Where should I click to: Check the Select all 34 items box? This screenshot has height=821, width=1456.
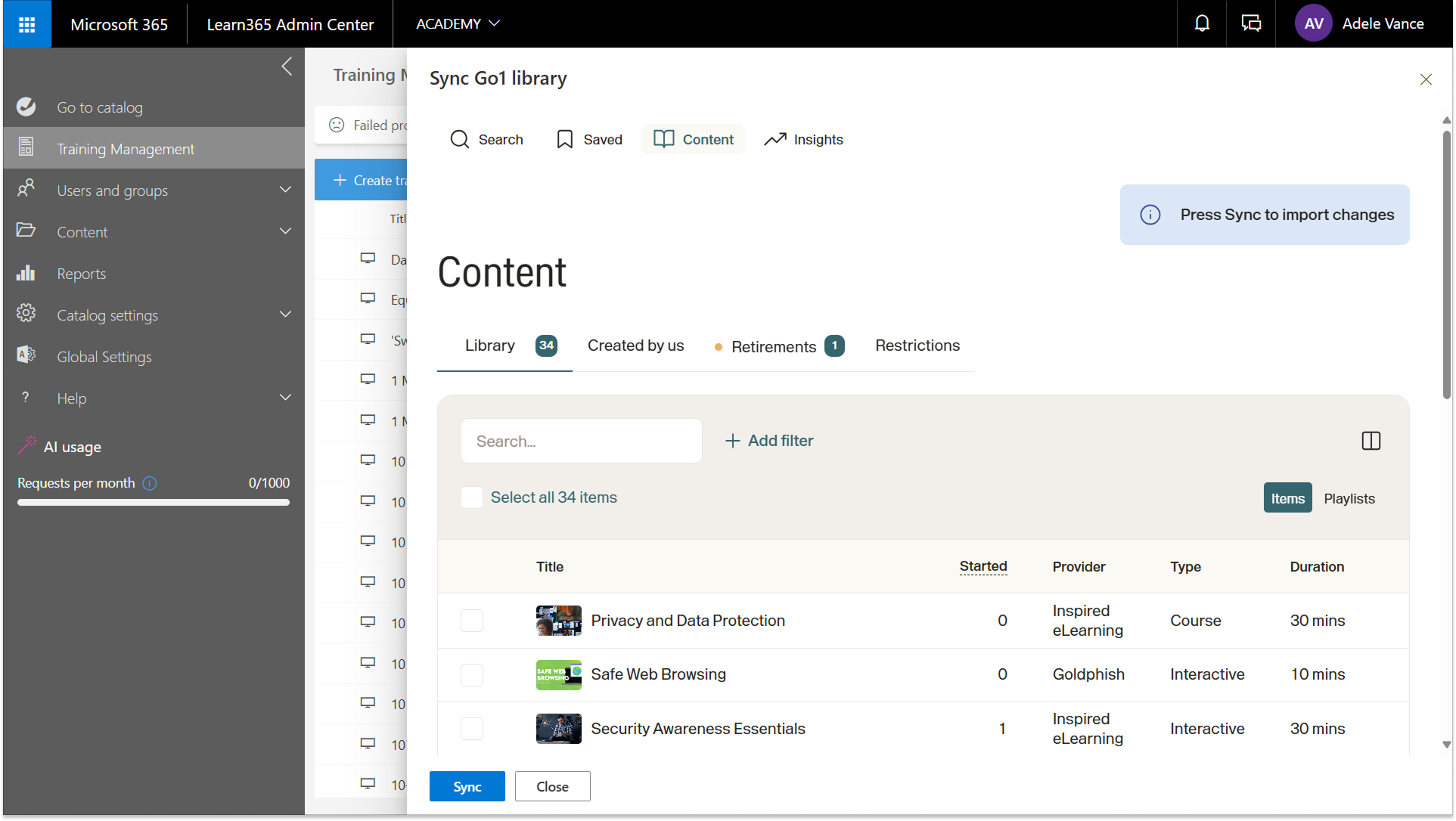tap(472, 497)
